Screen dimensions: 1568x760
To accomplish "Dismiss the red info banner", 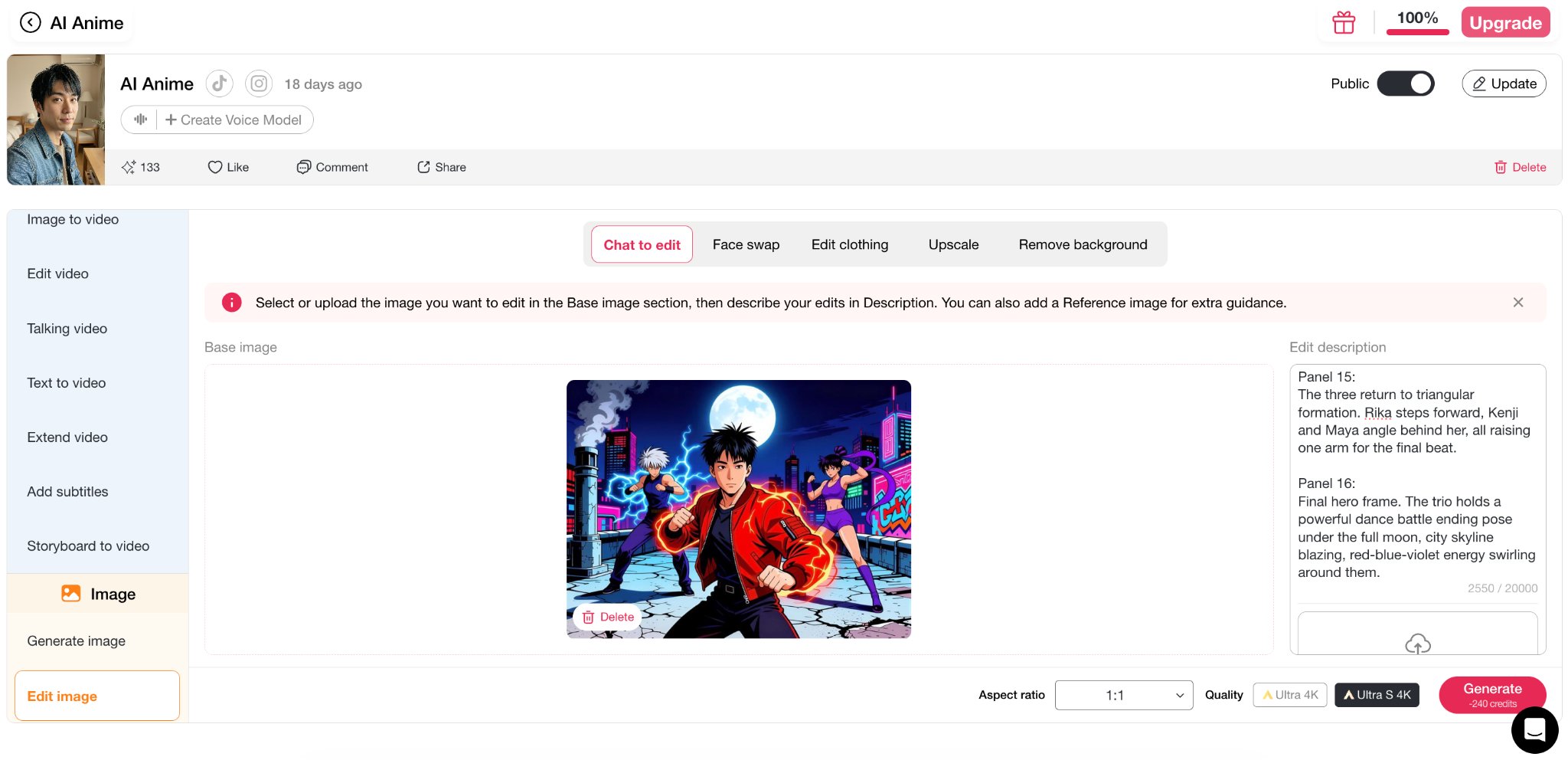I will 1518,303.
